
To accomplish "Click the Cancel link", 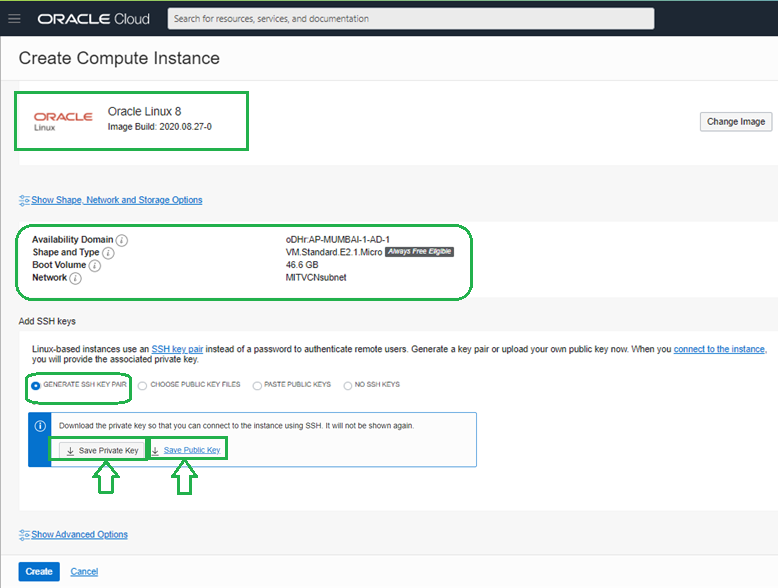I will [84, 572].
